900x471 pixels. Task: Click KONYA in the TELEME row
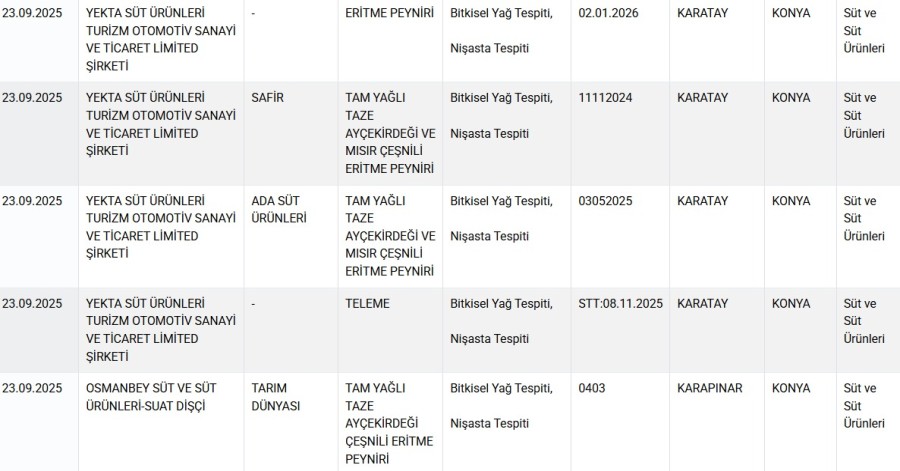pyautogui.click(x=791, y=303)
